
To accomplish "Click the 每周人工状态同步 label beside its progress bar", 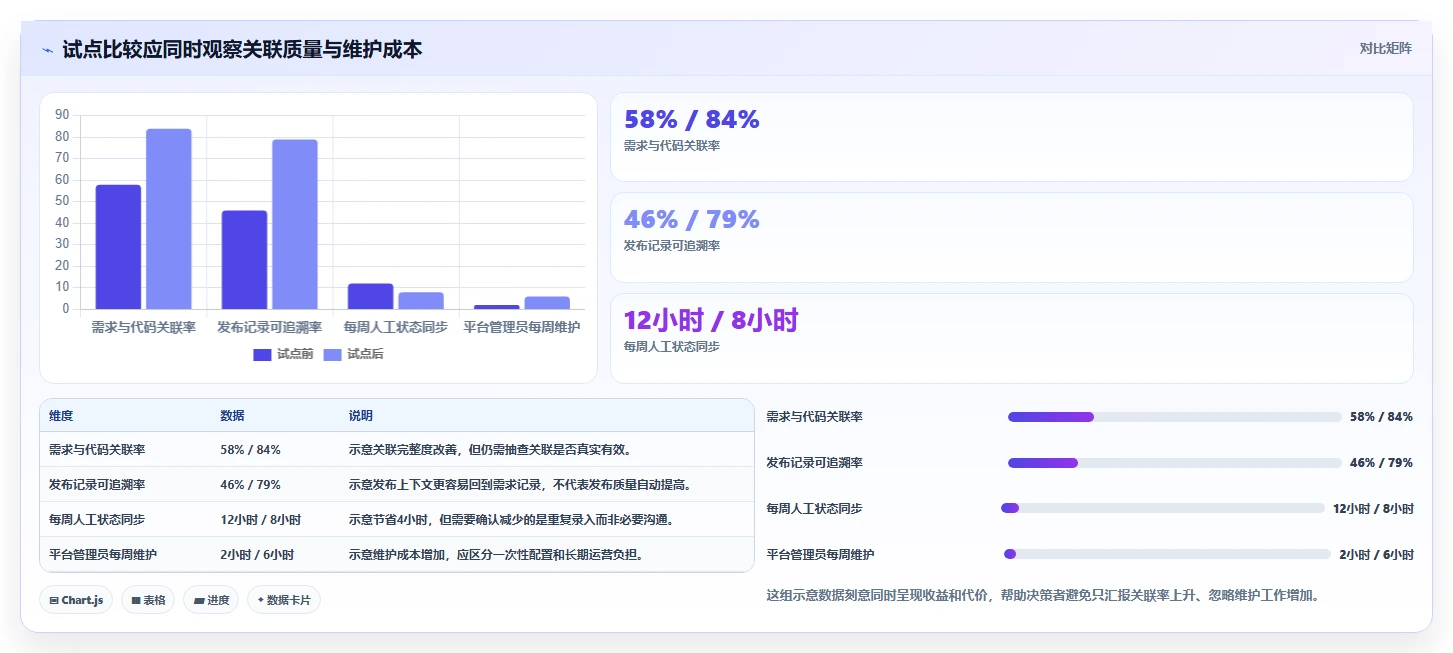I will point(814,508).
